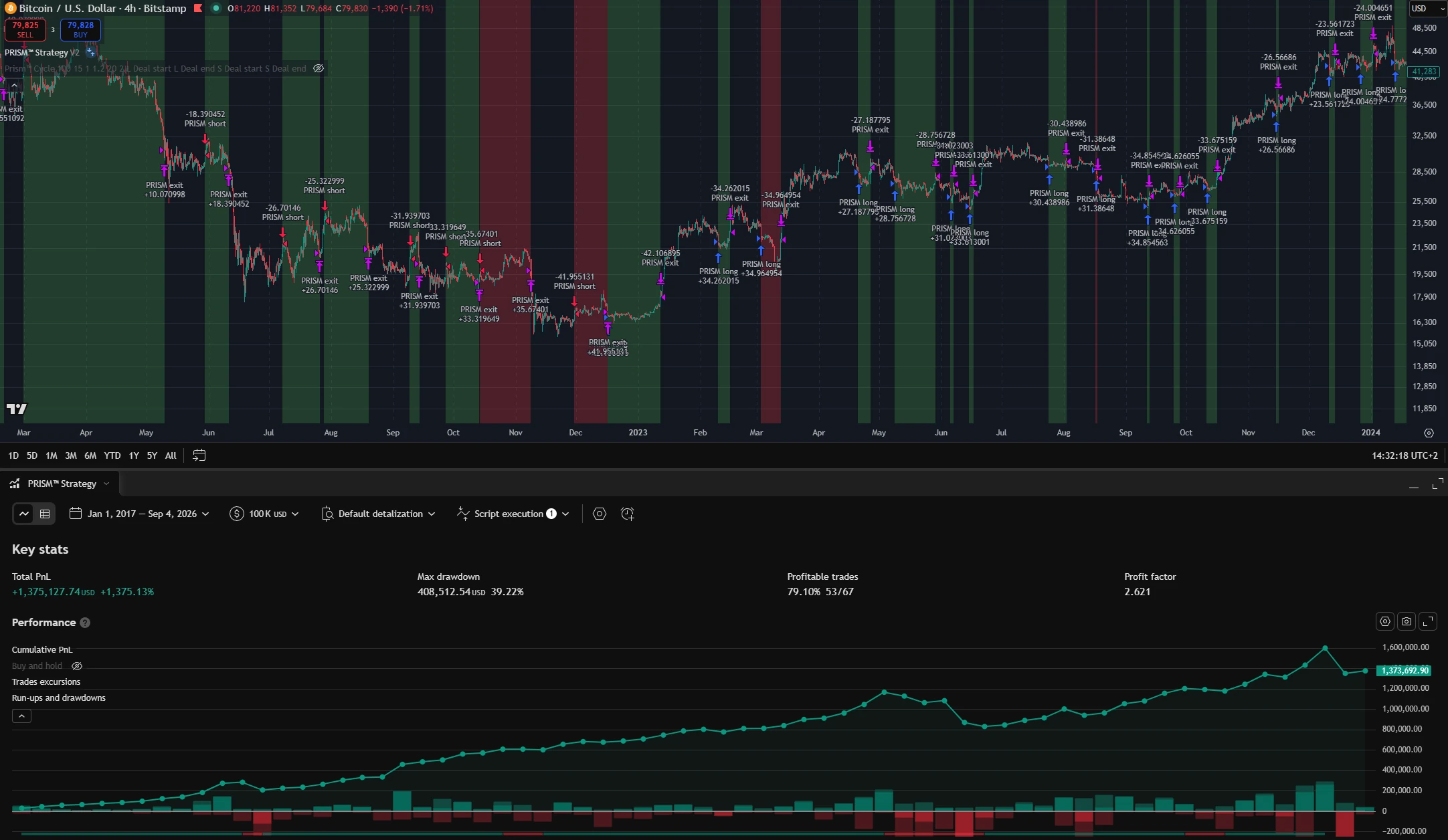Click the Bitcoin symbol logo icon
Image resolution: width=1448 pixels, height=840 pixels.
tap(10, 9)
